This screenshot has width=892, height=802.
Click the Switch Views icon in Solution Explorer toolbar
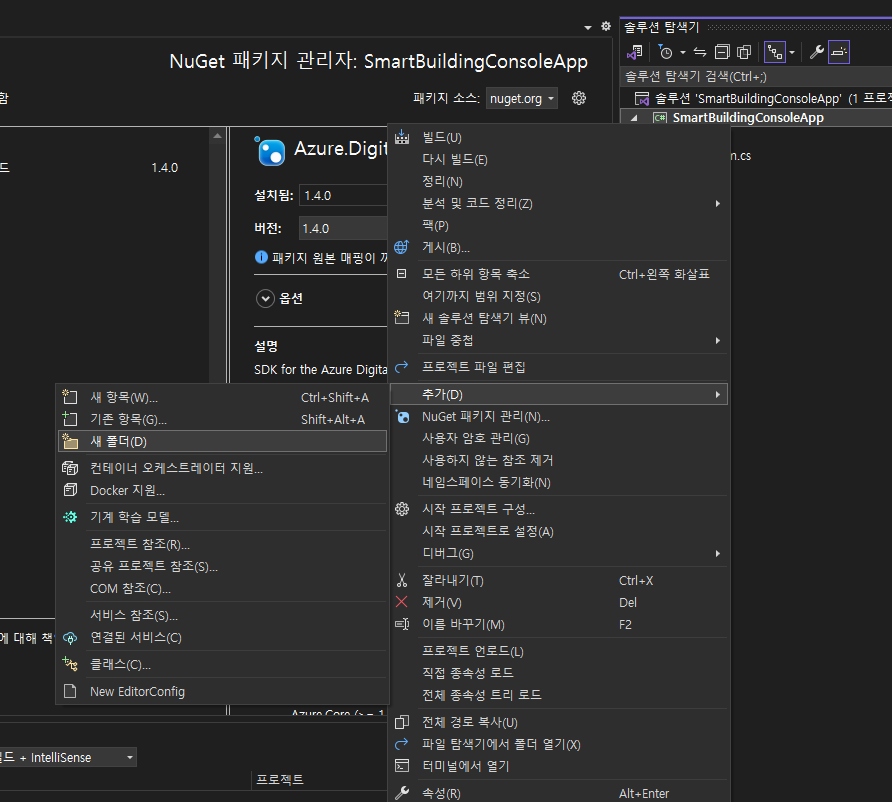click(634, 52)
